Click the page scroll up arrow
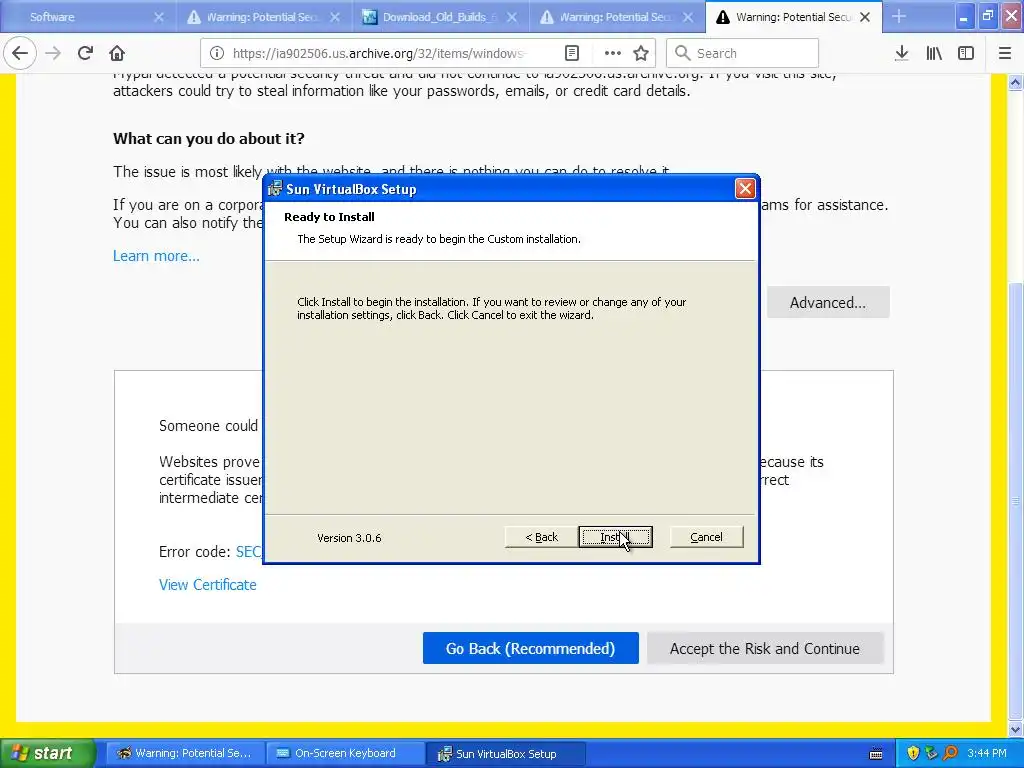 point(1016,82)
